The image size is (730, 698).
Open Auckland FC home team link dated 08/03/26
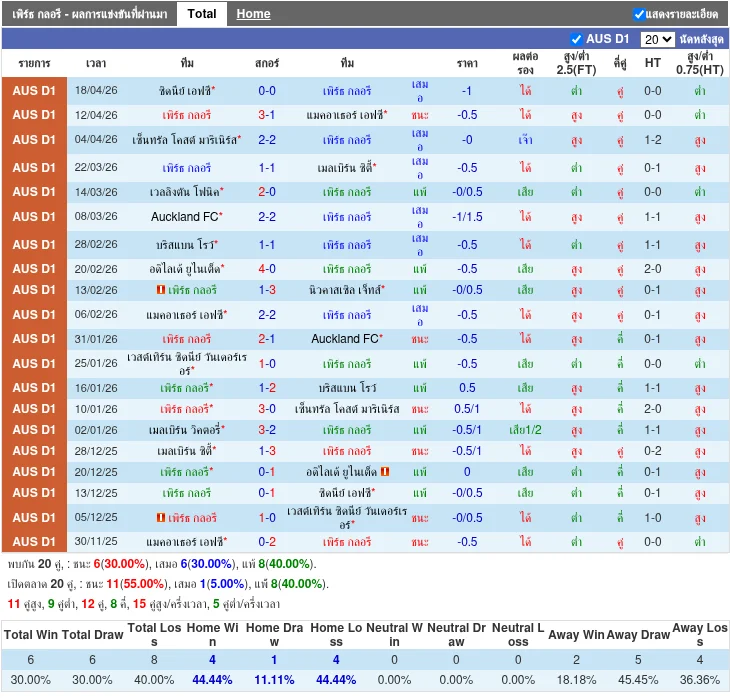coord(185,217)
